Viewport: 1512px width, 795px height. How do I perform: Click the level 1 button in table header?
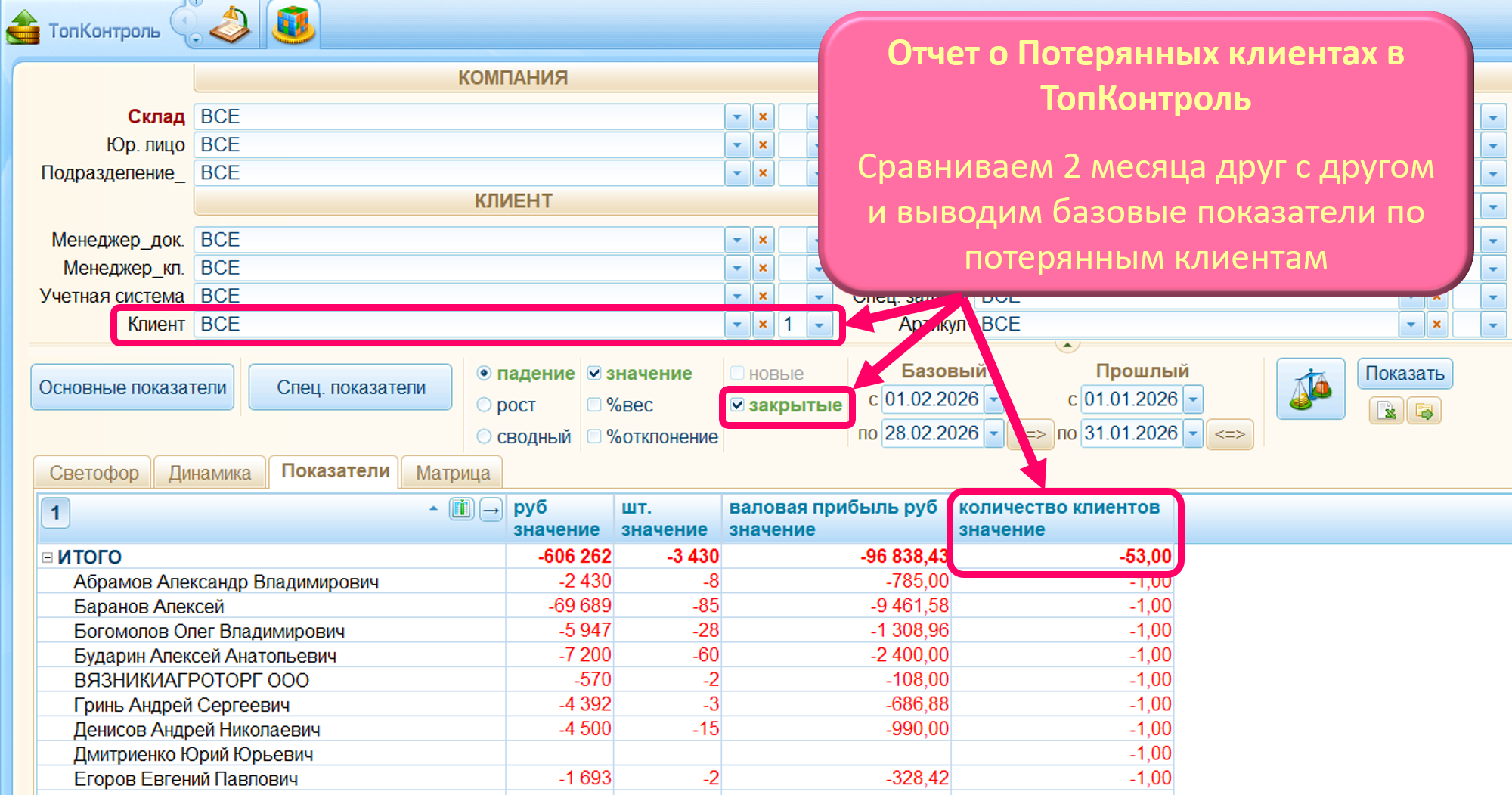pos(55,513)
